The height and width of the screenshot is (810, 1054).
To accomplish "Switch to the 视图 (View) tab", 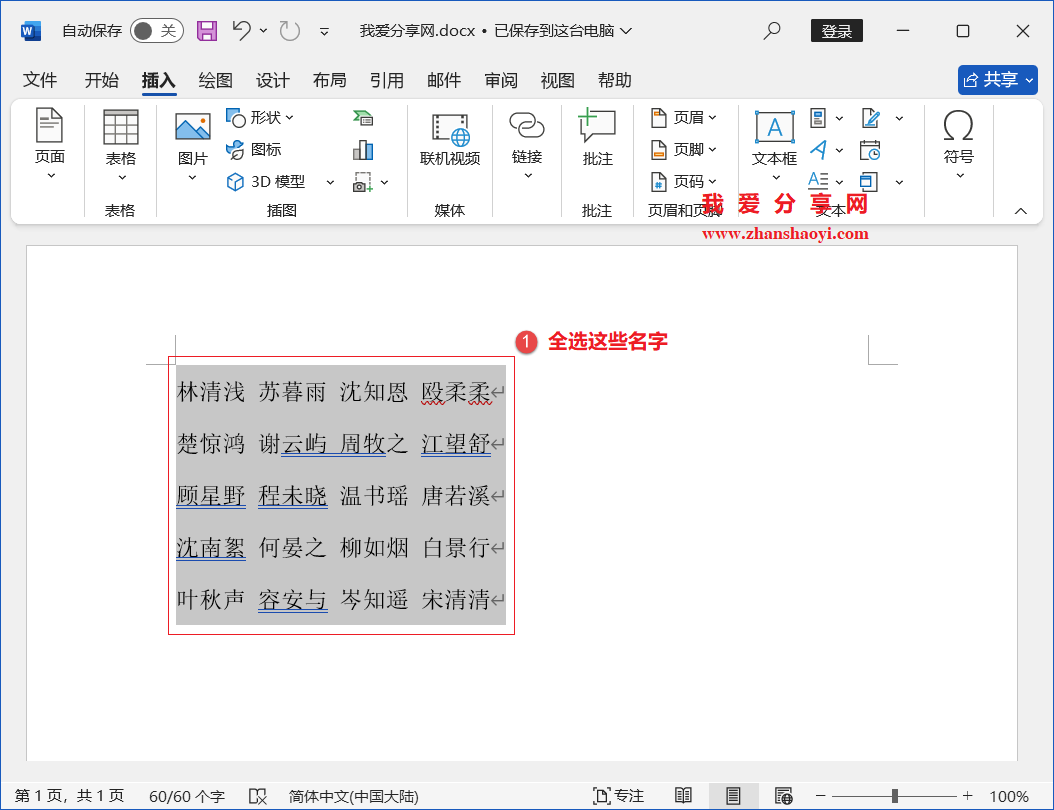I will [x=557, y=80].
